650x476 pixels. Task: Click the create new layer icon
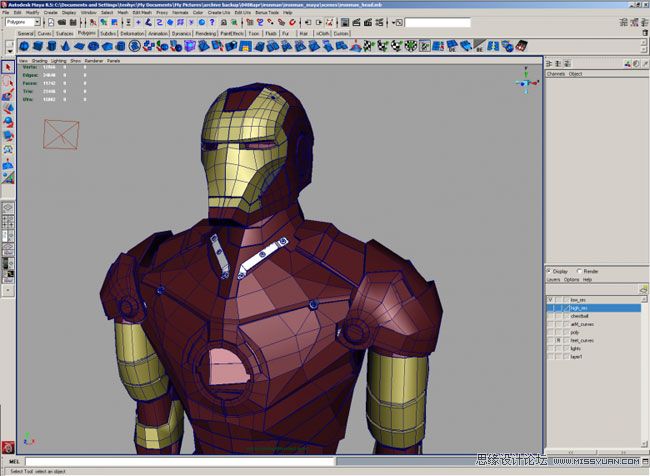pyautogui.click(x=643, y=289)
